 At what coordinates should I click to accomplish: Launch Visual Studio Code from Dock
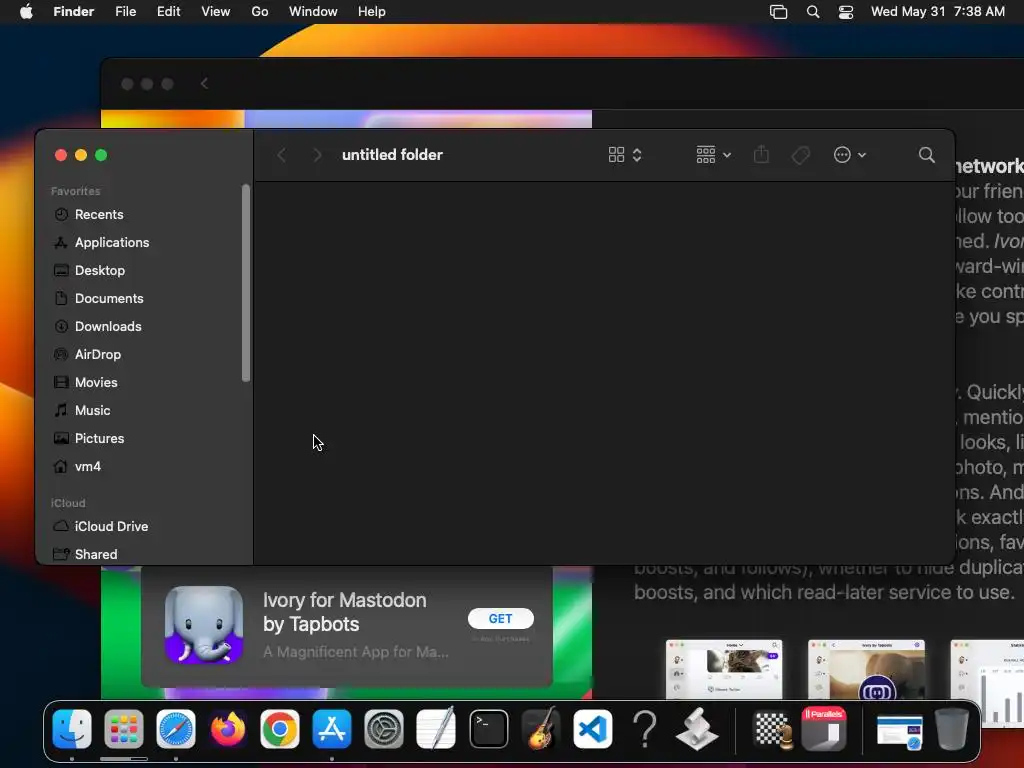point(593,729)
